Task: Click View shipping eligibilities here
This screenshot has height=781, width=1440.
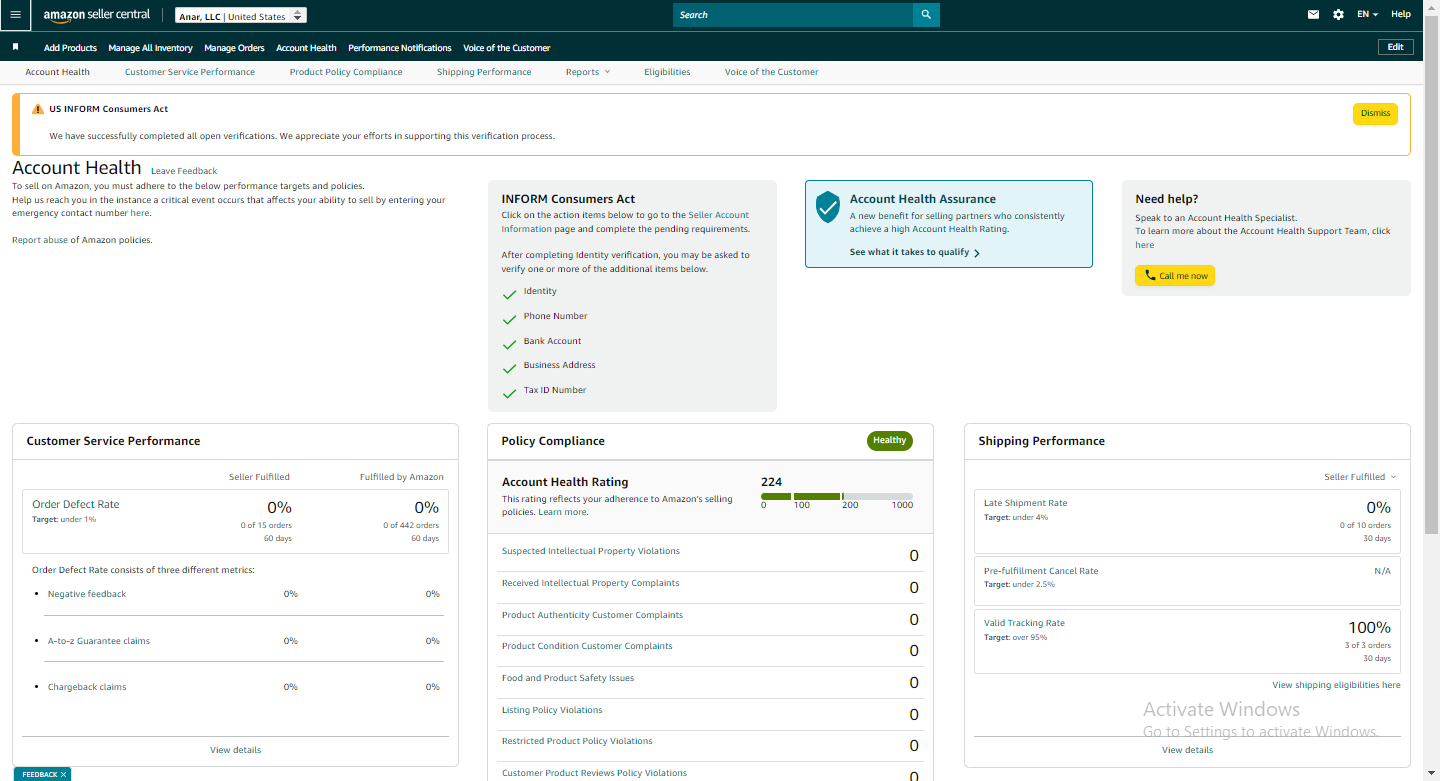Action: pos(1336,685)
